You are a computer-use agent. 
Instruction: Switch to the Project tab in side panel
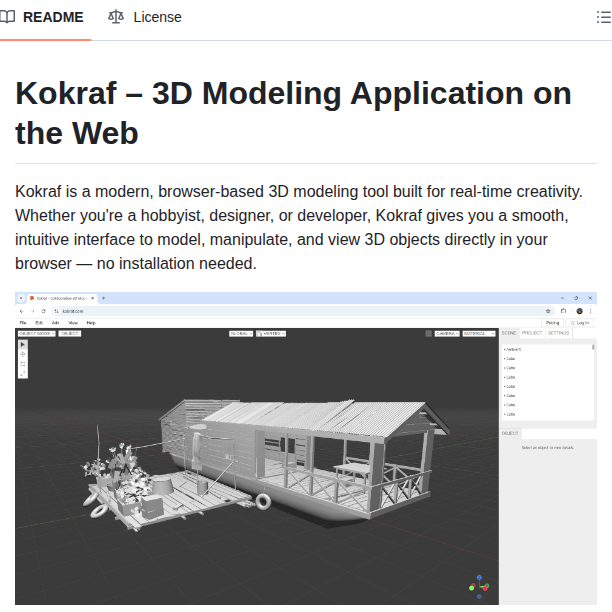tap(532, 333)
